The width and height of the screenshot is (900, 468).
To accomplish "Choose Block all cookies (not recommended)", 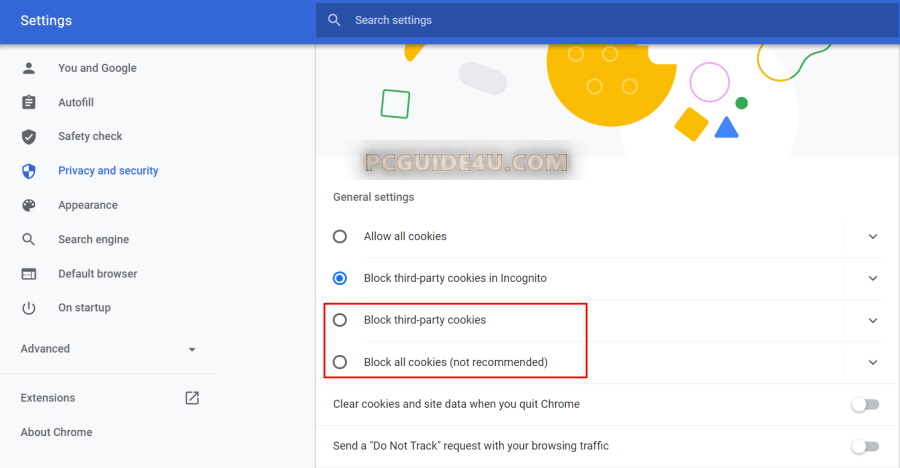I will 340,362.
